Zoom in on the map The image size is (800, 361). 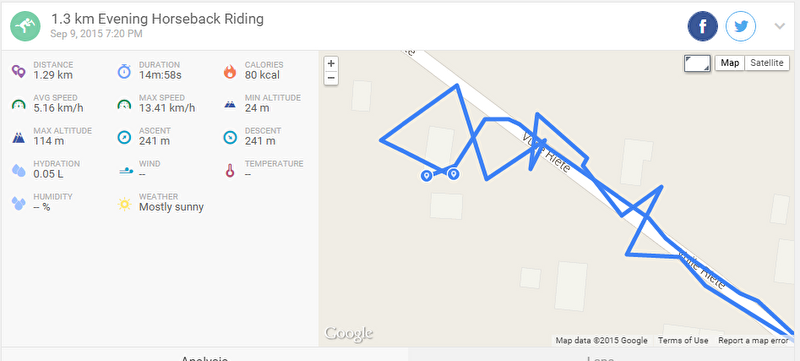point(331,64)
